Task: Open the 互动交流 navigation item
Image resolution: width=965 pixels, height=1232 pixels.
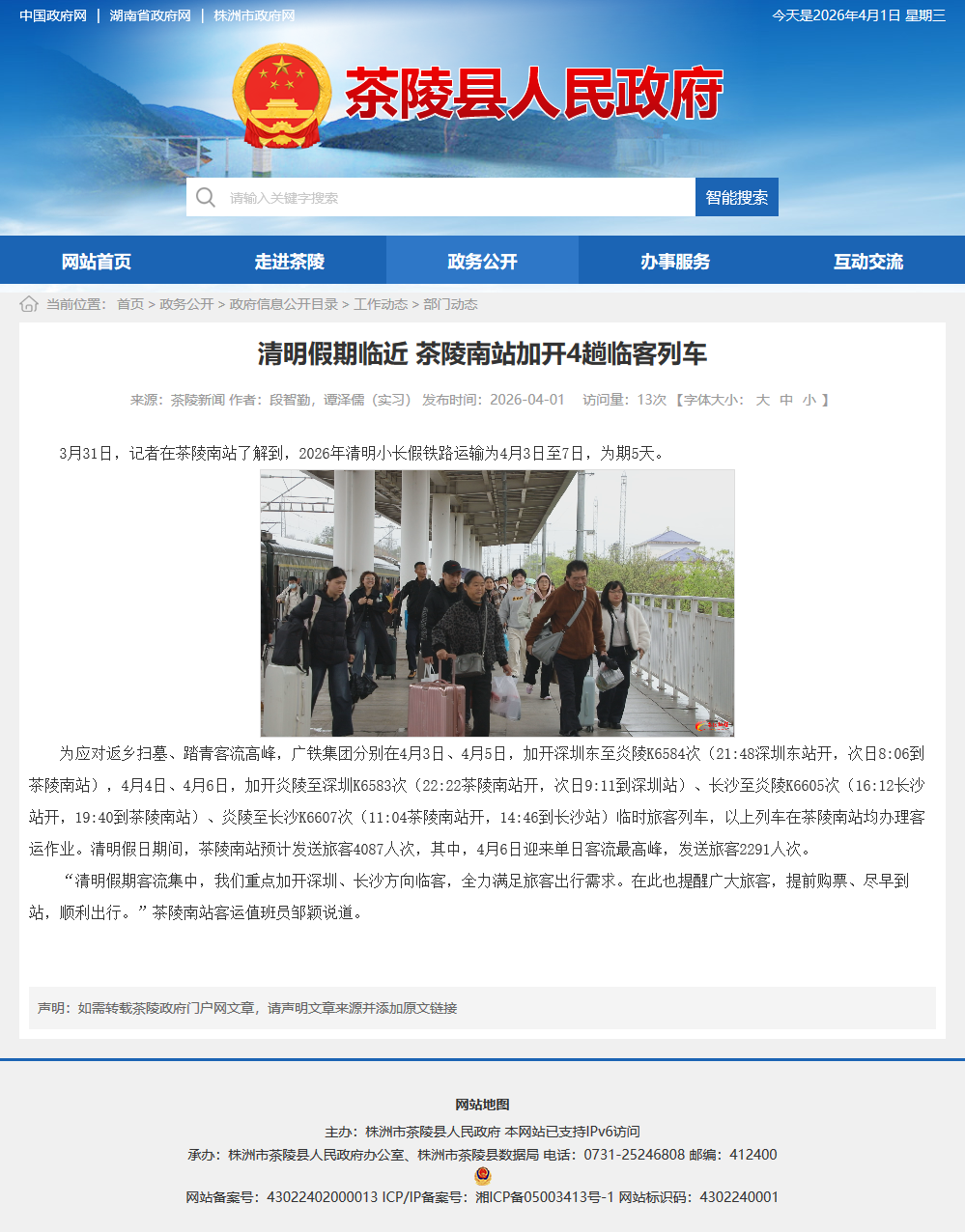Action: 868,261
